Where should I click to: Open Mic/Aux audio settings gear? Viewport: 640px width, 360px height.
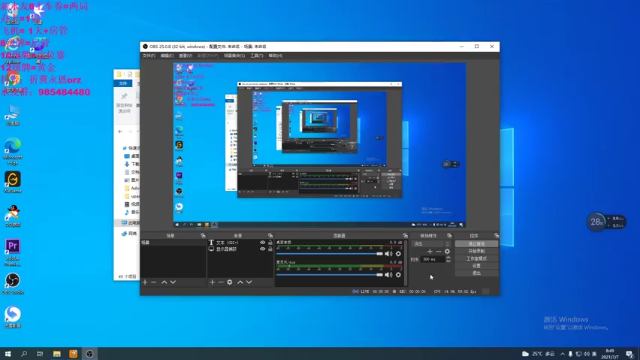[x=398, y=275]
